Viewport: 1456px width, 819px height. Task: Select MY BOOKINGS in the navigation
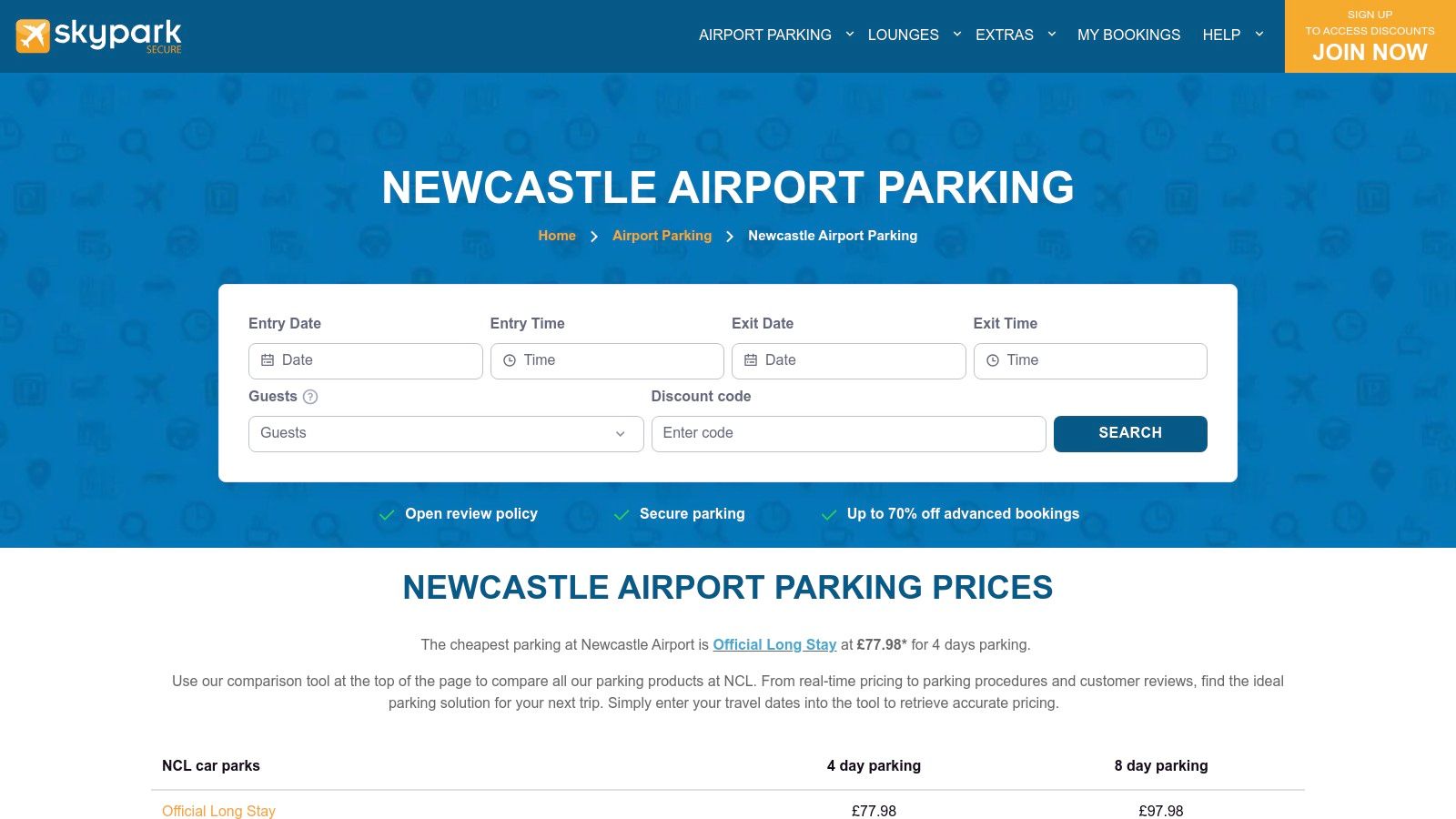1128,35
